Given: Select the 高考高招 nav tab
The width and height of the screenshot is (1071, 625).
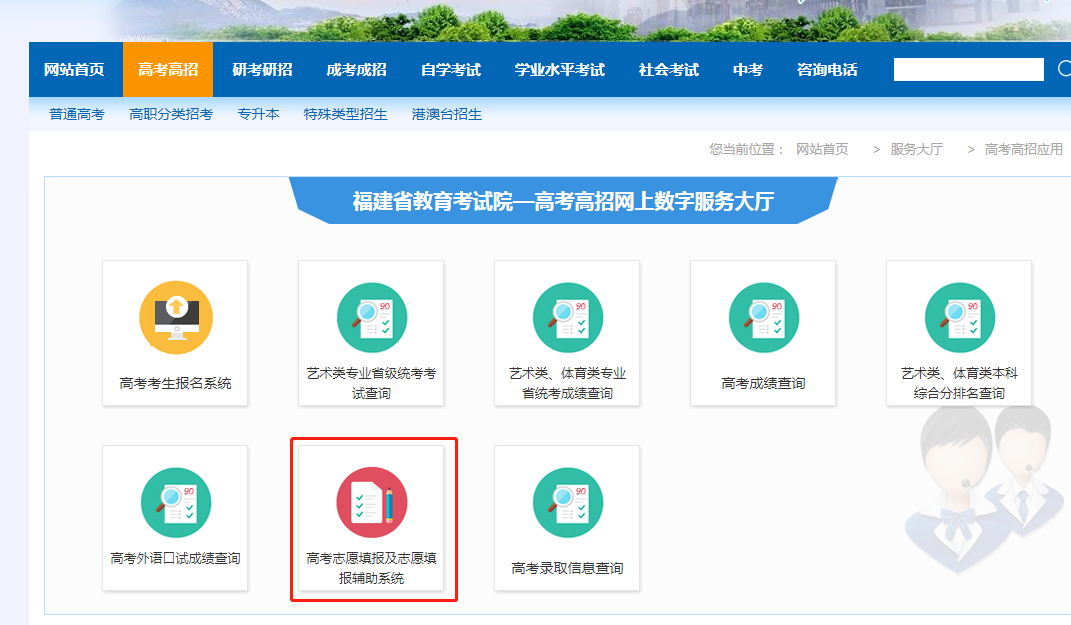Looking at the screenshot, I should click(168, 70).
